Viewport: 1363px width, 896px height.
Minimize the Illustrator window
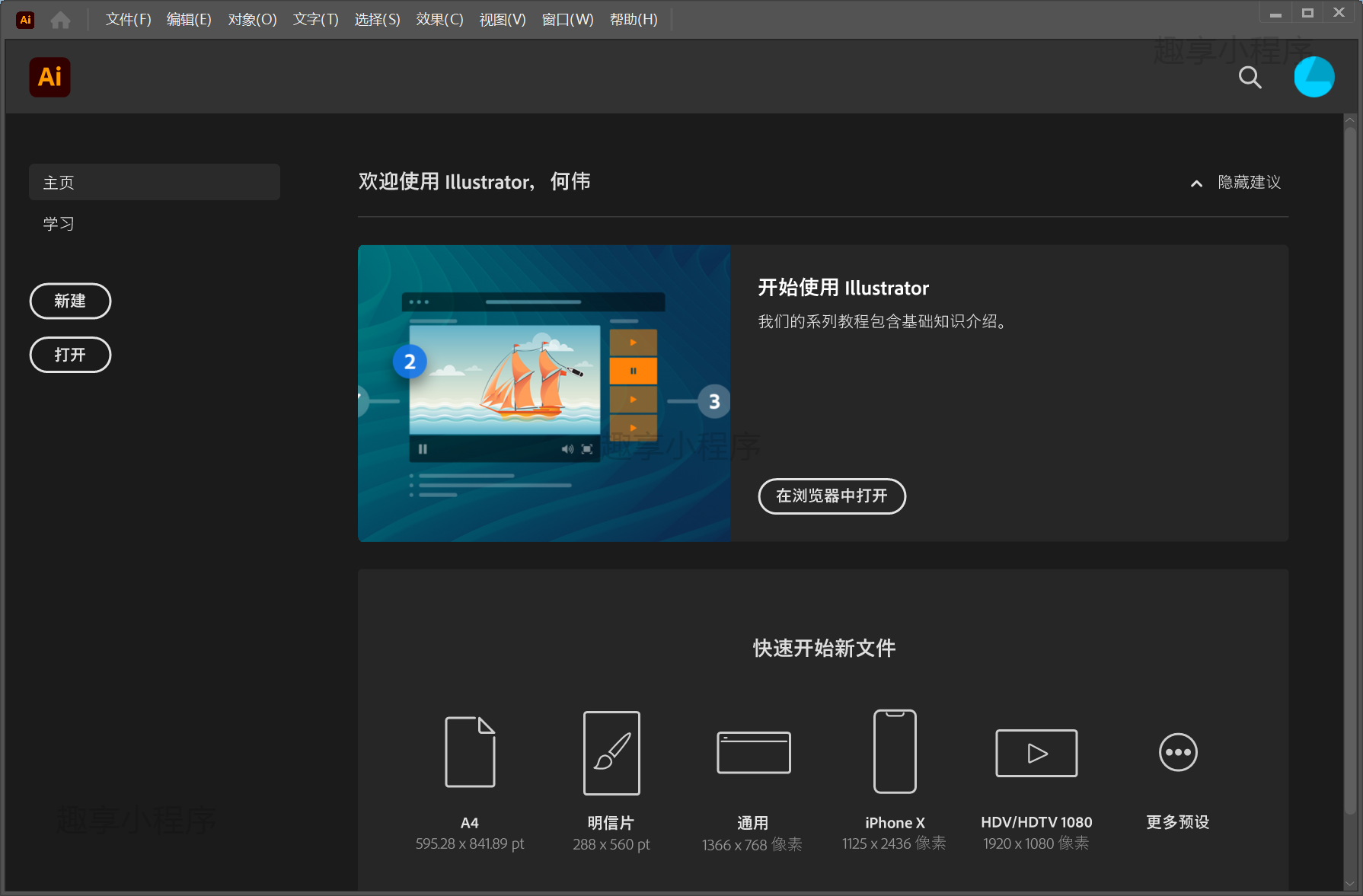click(1275, 13)
